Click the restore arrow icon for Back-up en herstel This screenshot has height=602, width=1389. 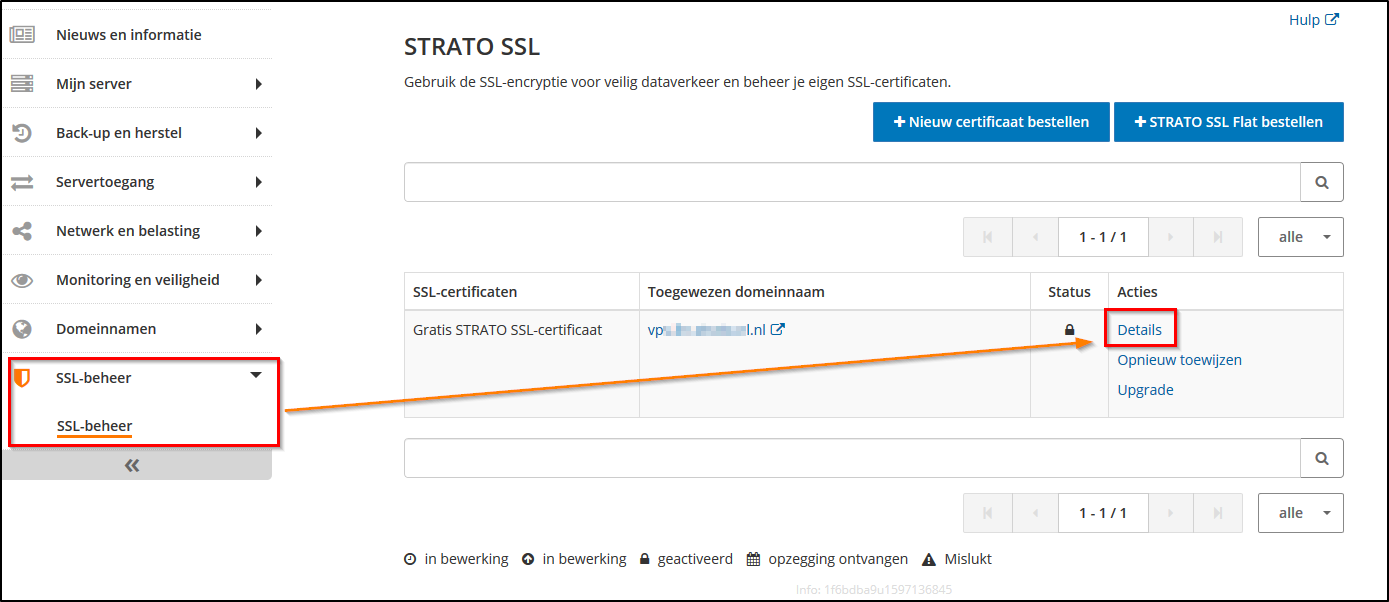[22, 132]
